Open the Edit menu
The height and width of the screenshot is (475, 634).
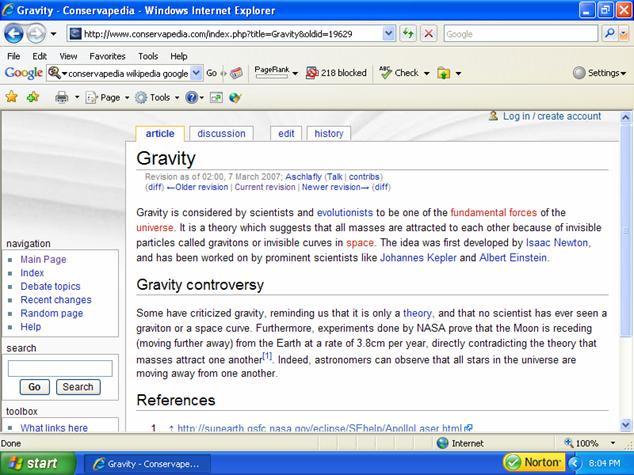click(40, 56)
